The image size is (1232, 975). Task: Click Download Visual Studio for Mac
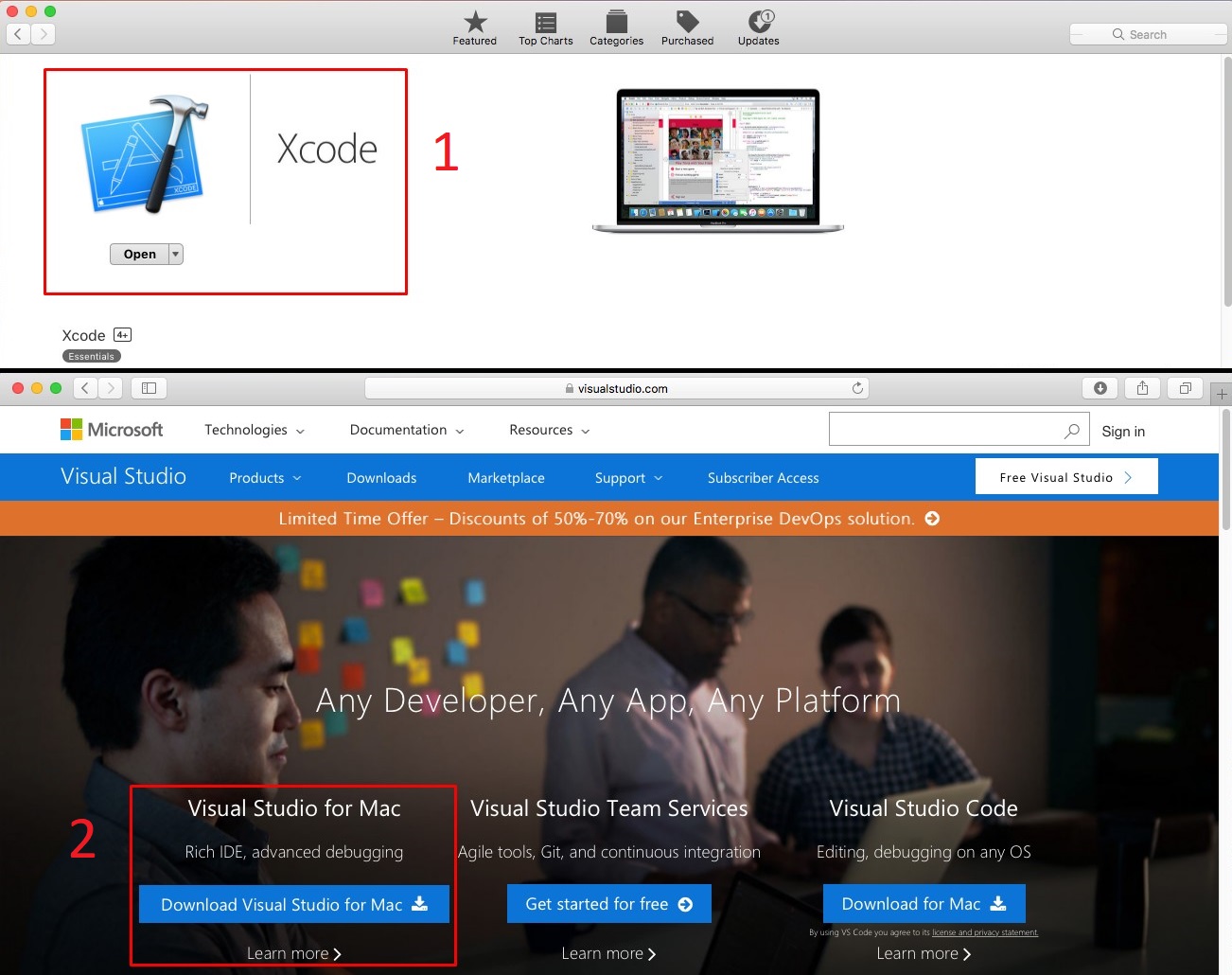[x=294, y=904]
